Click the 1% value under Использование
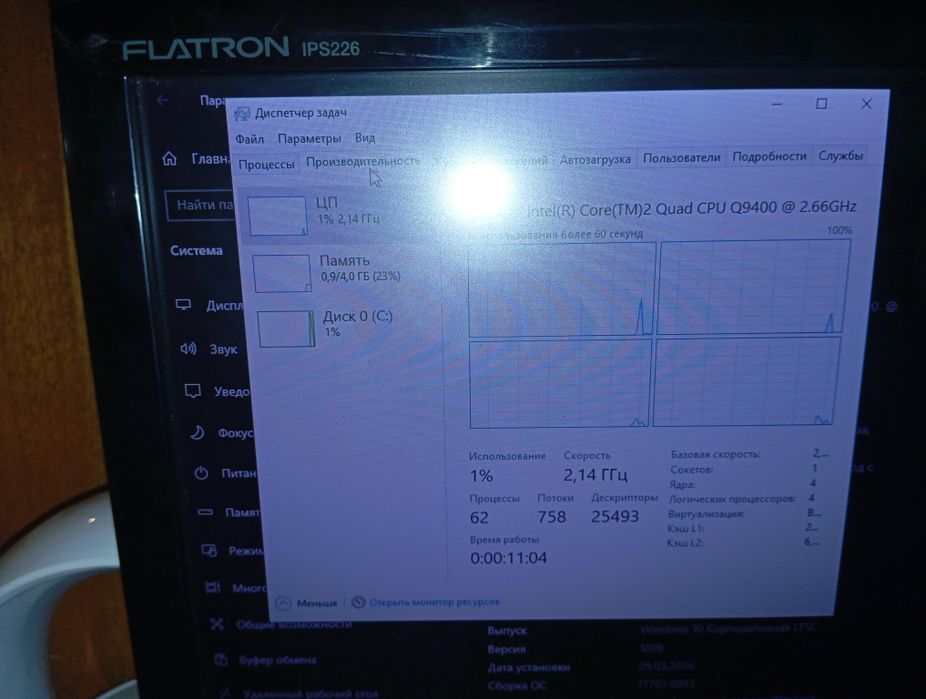This screenshot has height=699, width=926. coord(481,476)
